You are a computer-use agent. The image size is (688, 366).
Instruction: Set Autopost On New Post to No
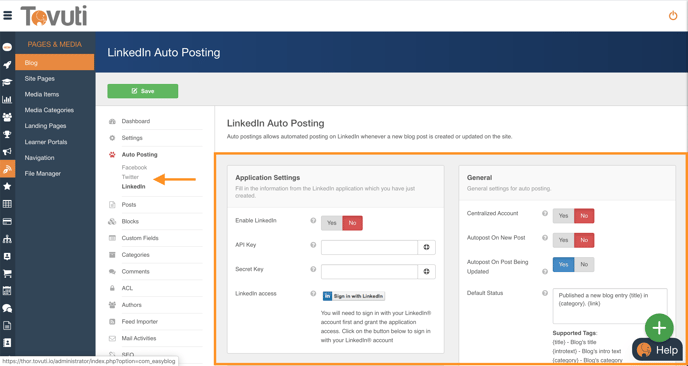[584, 240]
